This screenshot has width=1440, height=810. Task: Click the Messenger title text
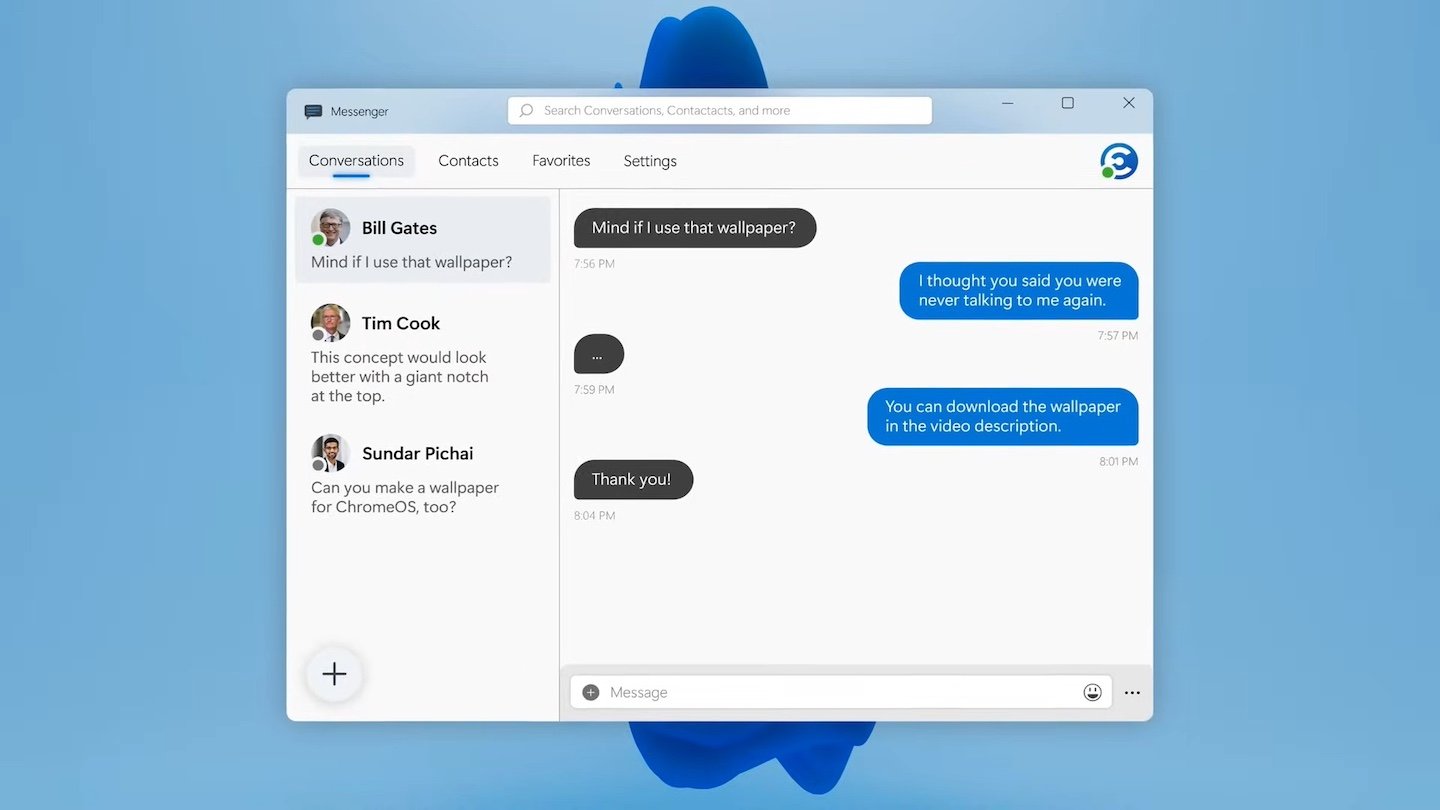(359, 112)
